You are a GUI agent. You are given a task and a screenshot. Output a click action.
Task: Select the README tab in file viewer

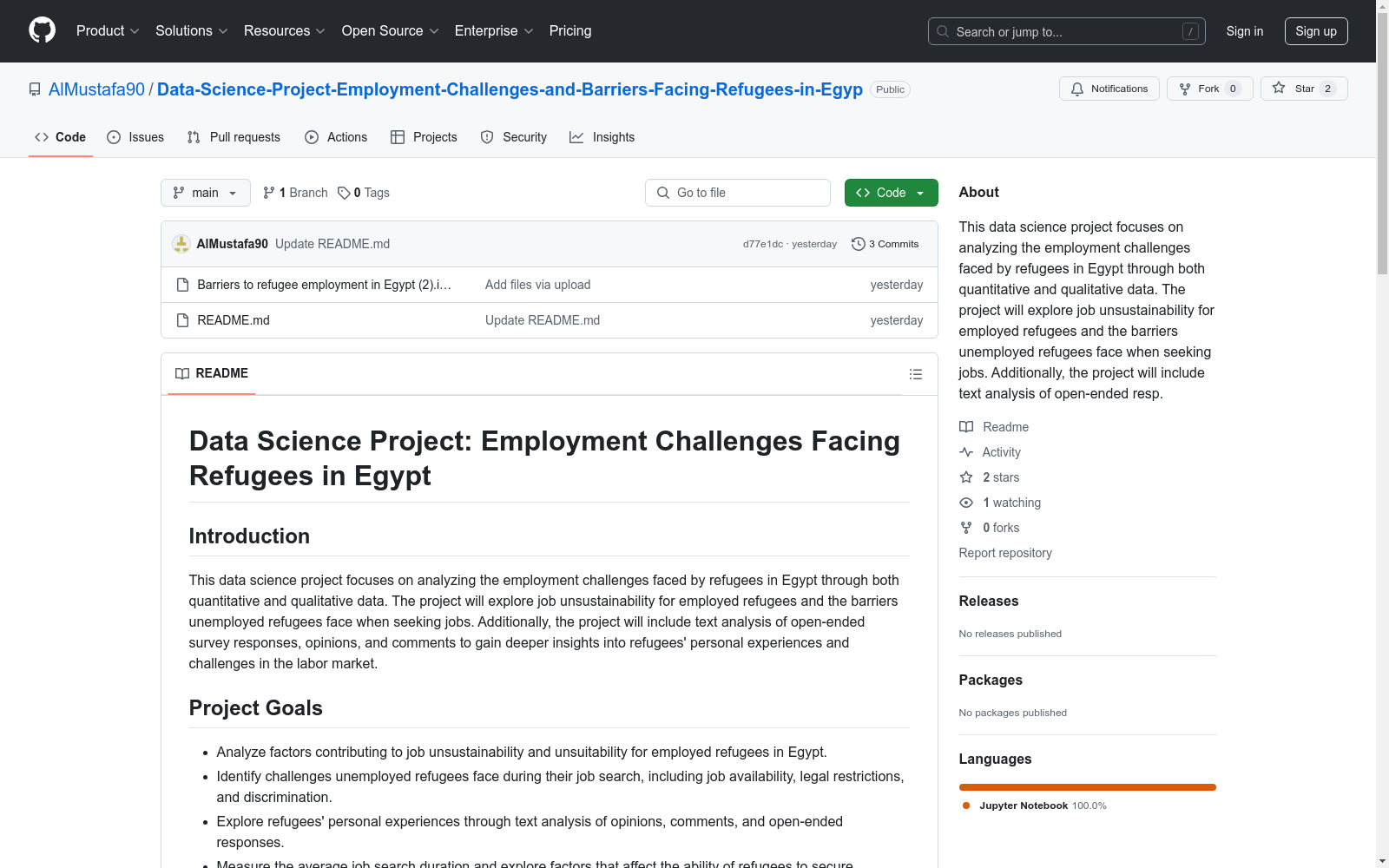(212, 373)
